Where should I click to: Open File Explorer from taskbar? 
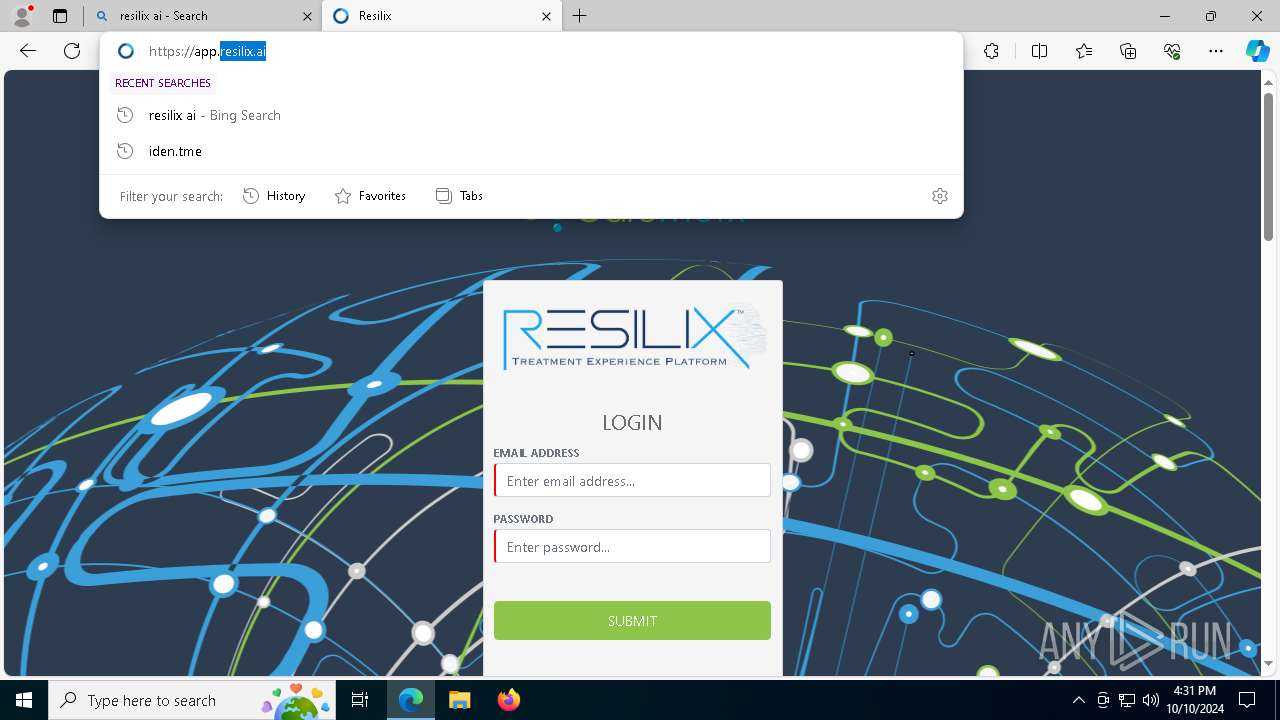pyautogui.click(x=459, y=700)
